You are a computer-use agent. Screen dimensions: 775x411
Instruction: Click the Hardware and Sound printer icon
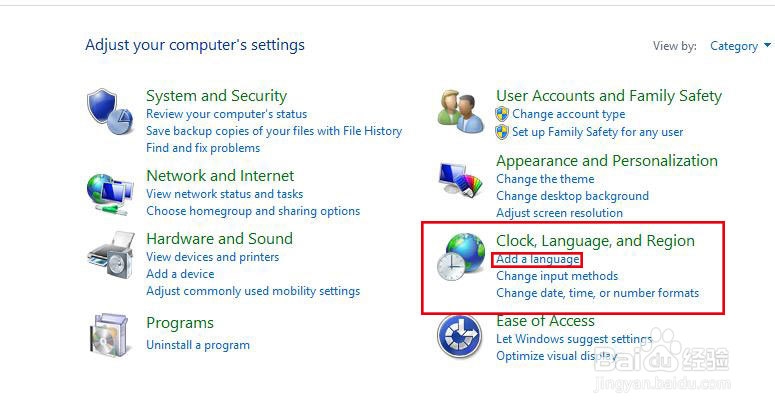pyautogui.click(x=110, y=260)
